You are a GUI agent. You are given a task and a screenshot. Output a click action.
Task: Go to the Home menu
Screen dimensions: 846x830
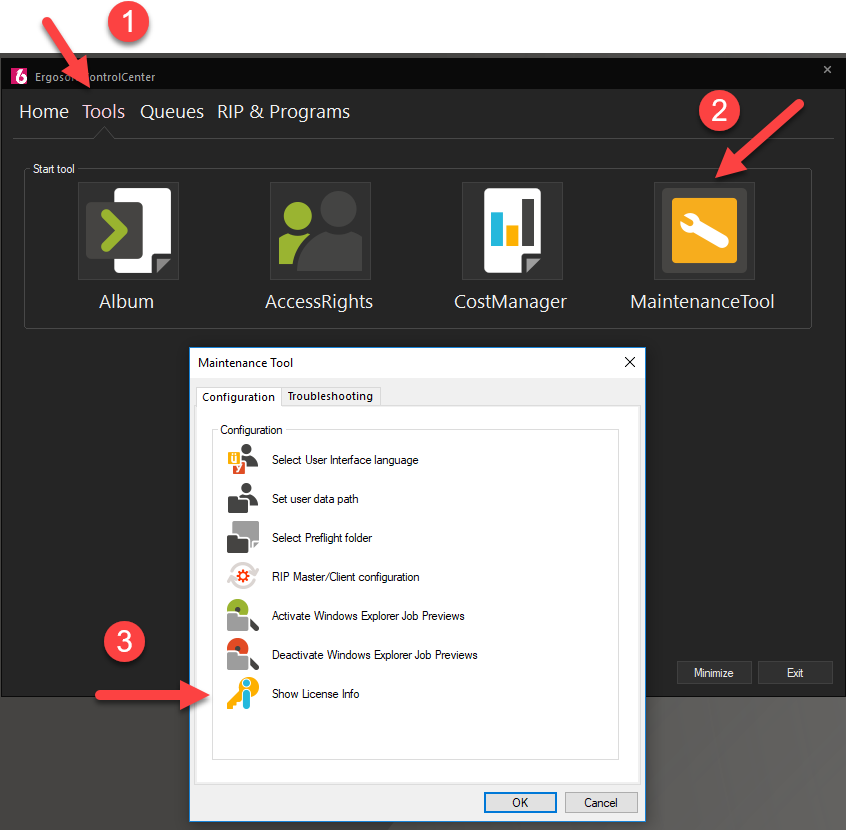44,112
